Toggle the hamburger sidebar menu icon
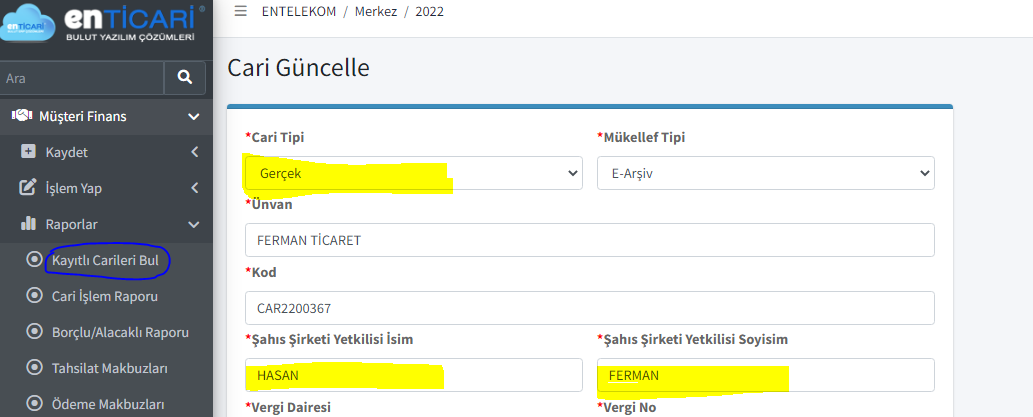The height and width of the screenshot is (417, 1033). [240, 11]
